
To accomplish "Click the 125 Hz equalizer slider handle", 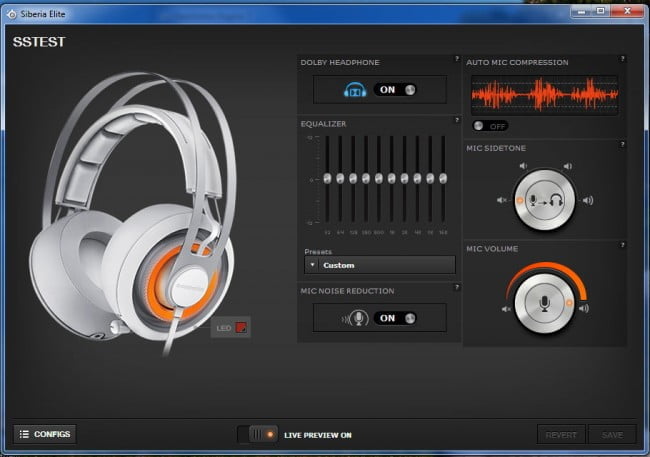I will pos(353,178).
